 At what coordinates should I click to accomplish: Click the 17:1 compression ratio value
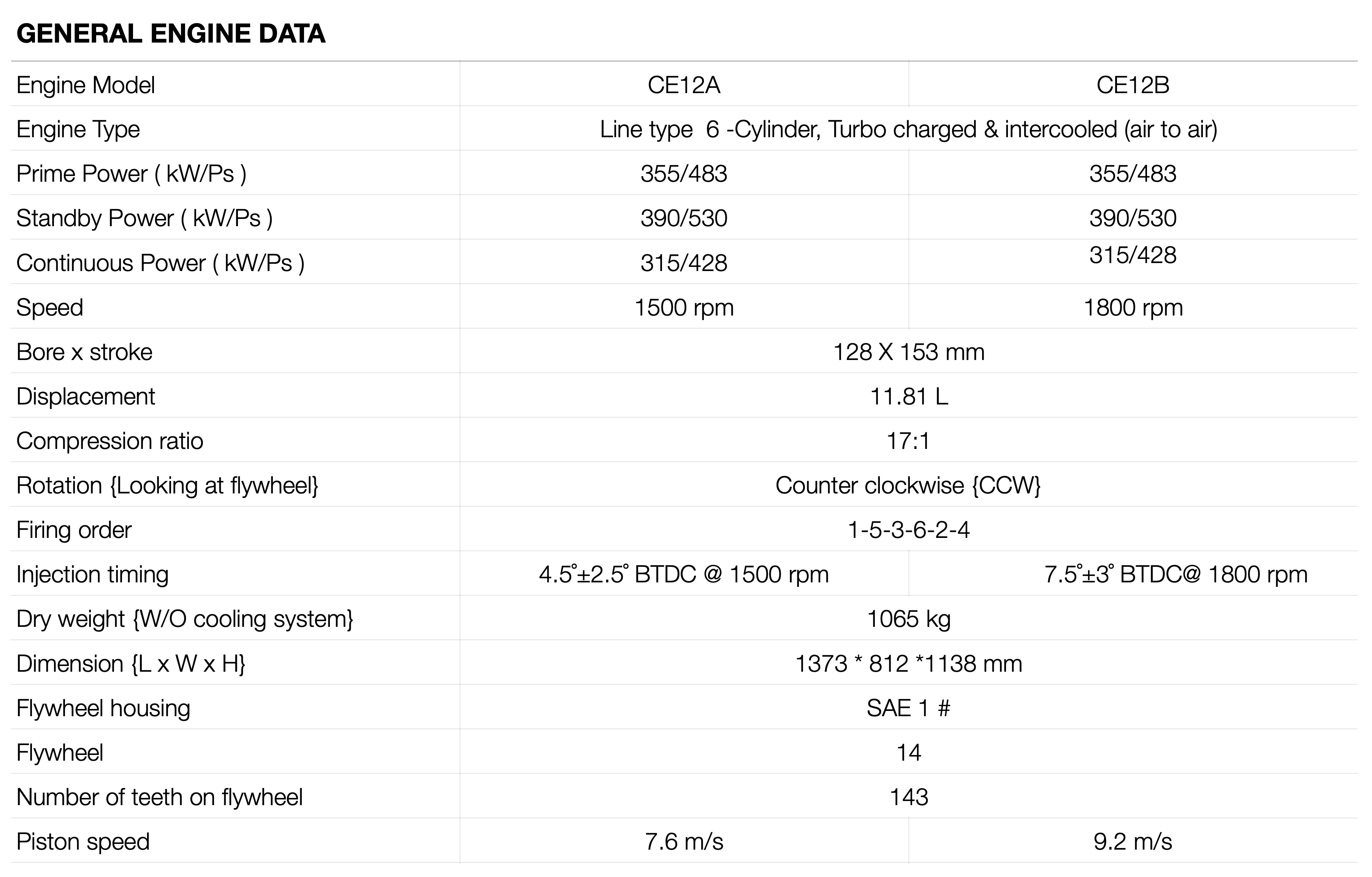click(909, 441)
